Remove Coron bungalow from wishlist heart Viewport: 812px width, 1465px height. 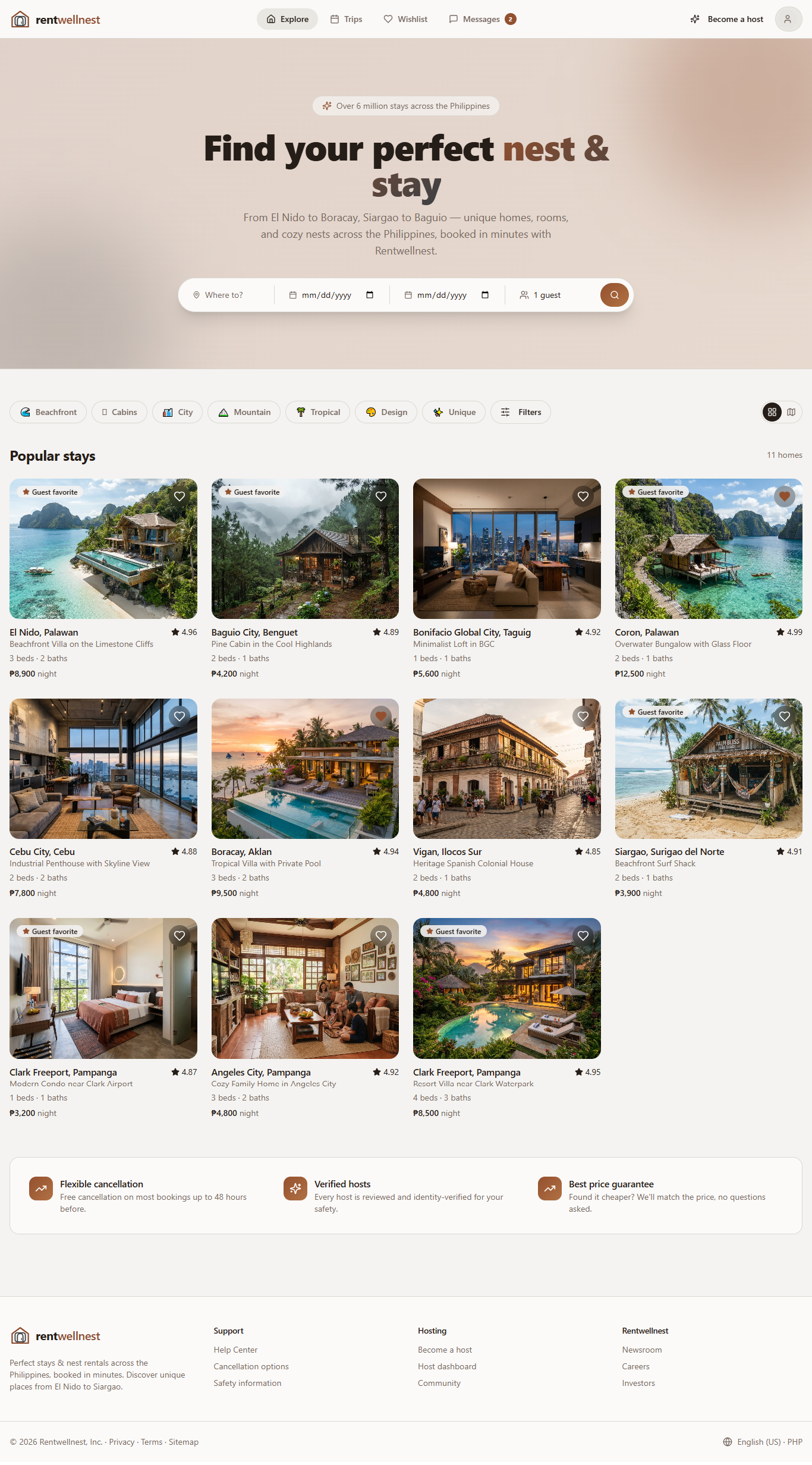coord(785,496)
